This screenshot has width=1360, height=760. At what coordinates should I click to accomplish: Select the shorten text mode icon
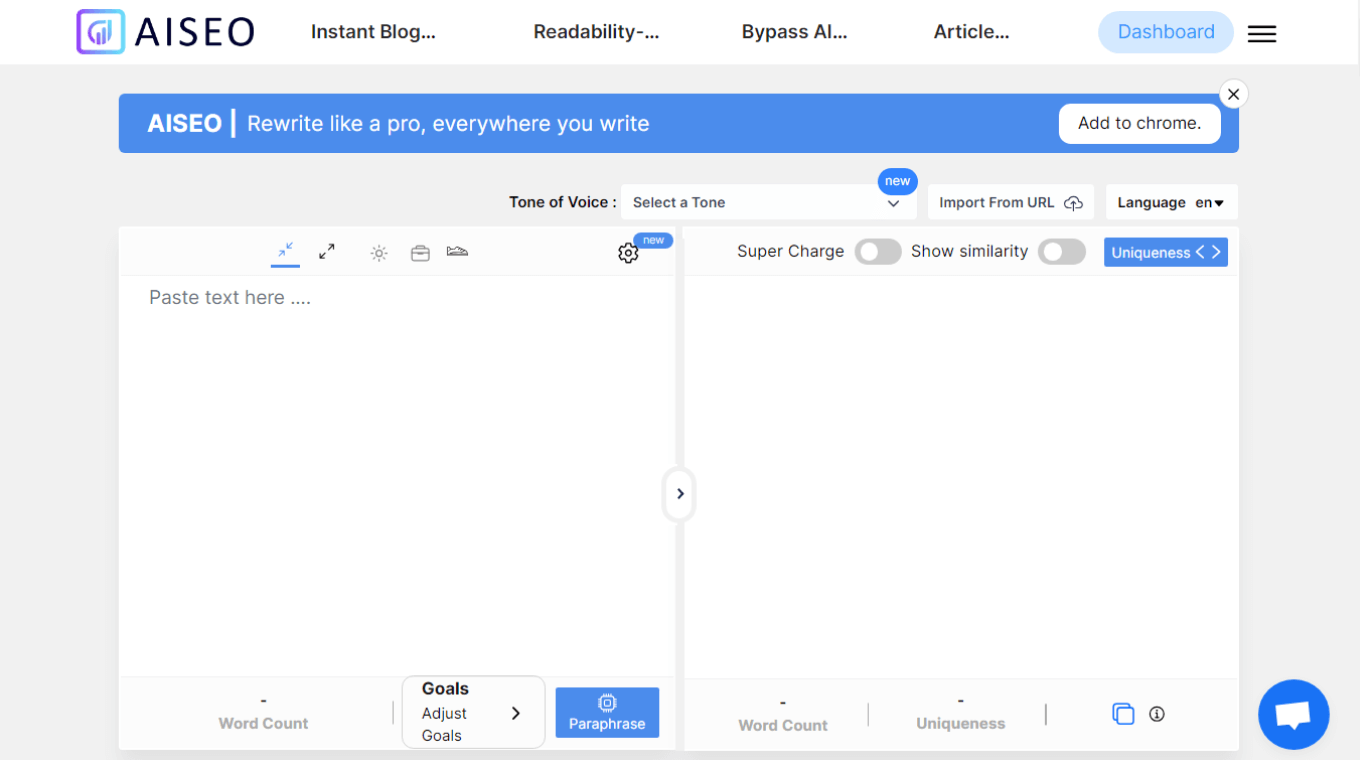286,250
